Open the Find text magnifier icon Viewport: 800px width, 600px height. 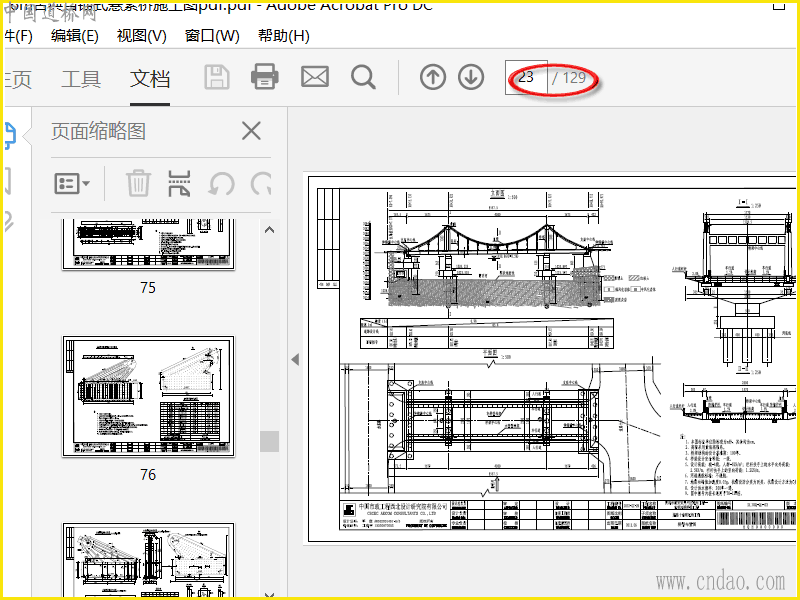tap(363, 78)
